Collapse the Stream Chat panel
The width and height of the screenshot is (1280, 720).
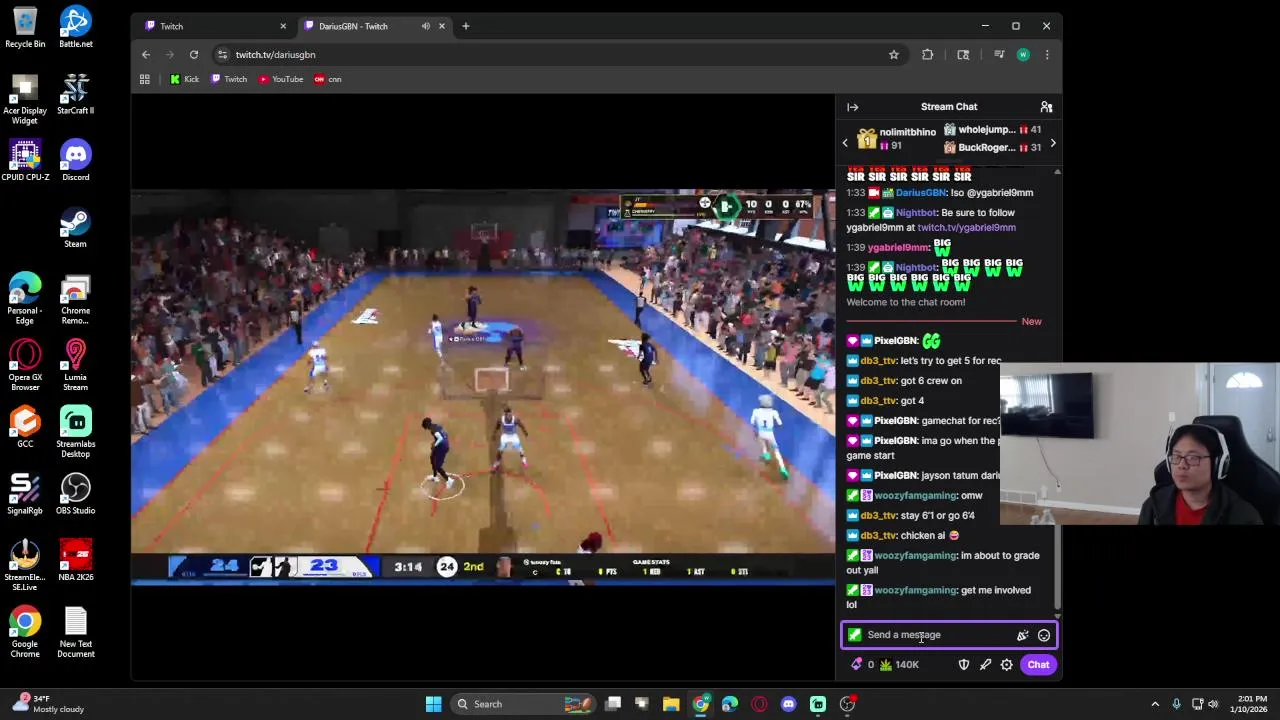click(852, 107)
